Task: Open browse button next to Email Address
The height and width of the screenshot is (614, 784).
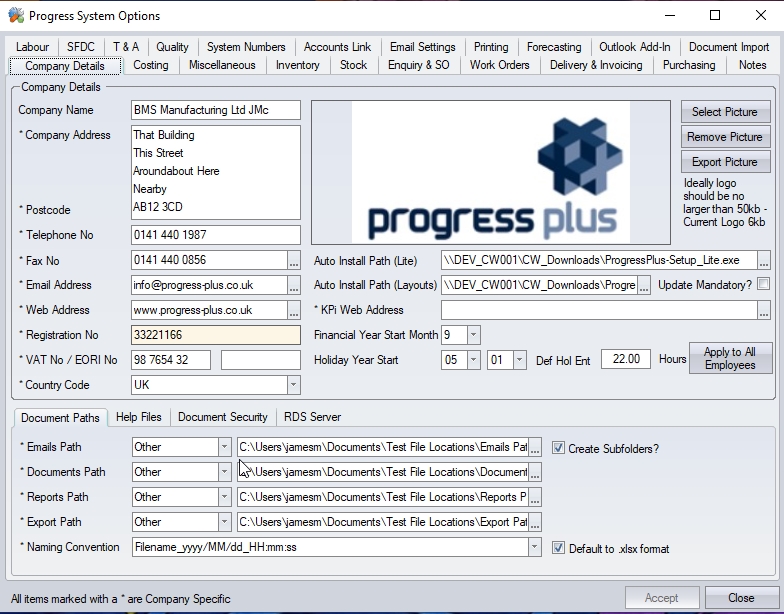Action: [x=294, y=285]
